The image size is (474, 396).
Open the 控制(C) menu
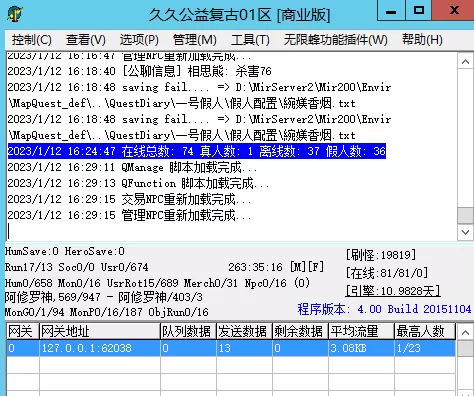point(32,40)
